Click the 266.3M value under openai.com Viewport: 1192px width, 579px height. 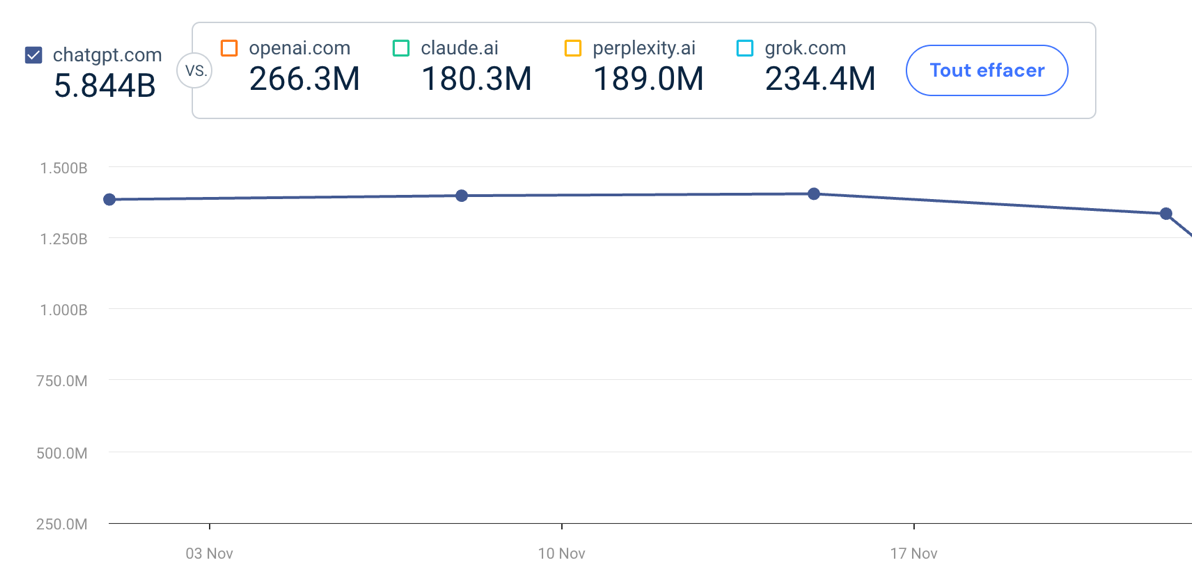304,79
